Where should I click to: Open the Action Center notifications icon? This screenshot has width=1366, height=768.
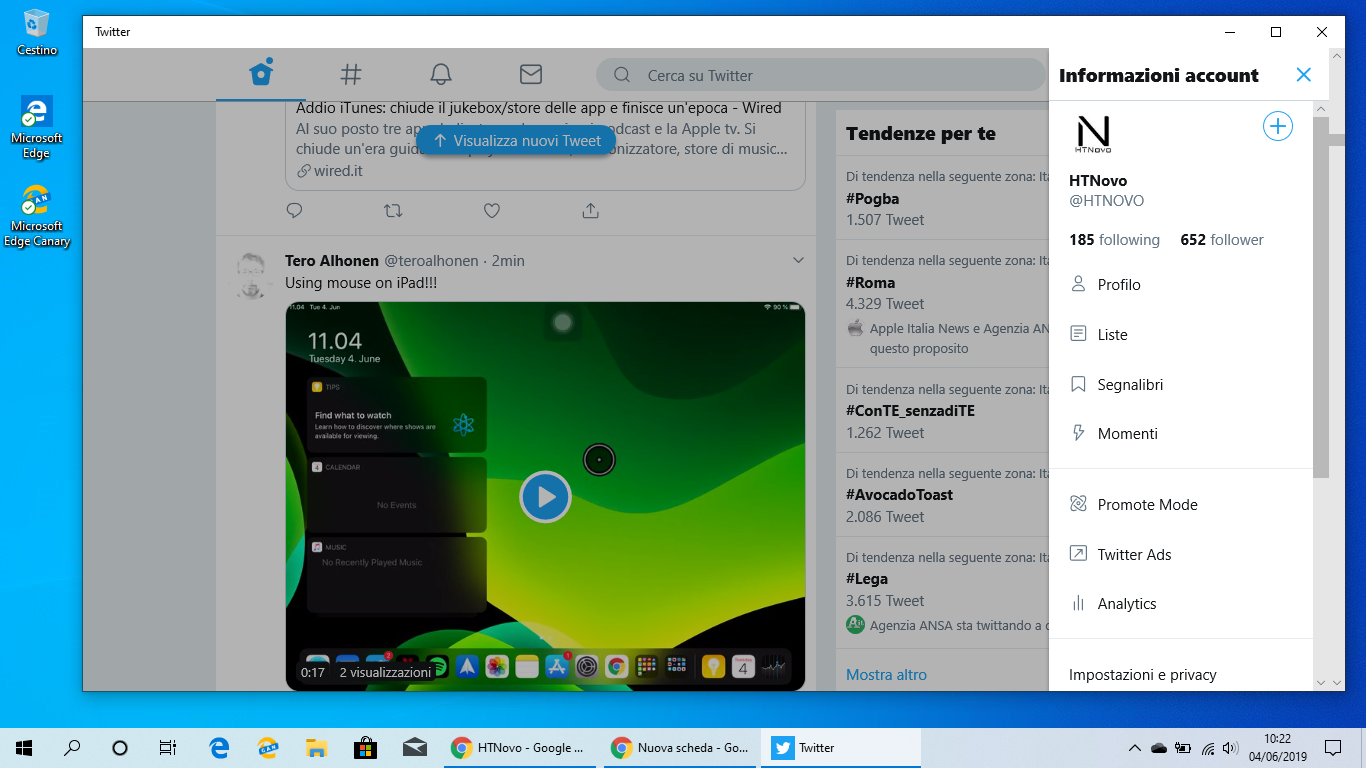pos(1332,748)
